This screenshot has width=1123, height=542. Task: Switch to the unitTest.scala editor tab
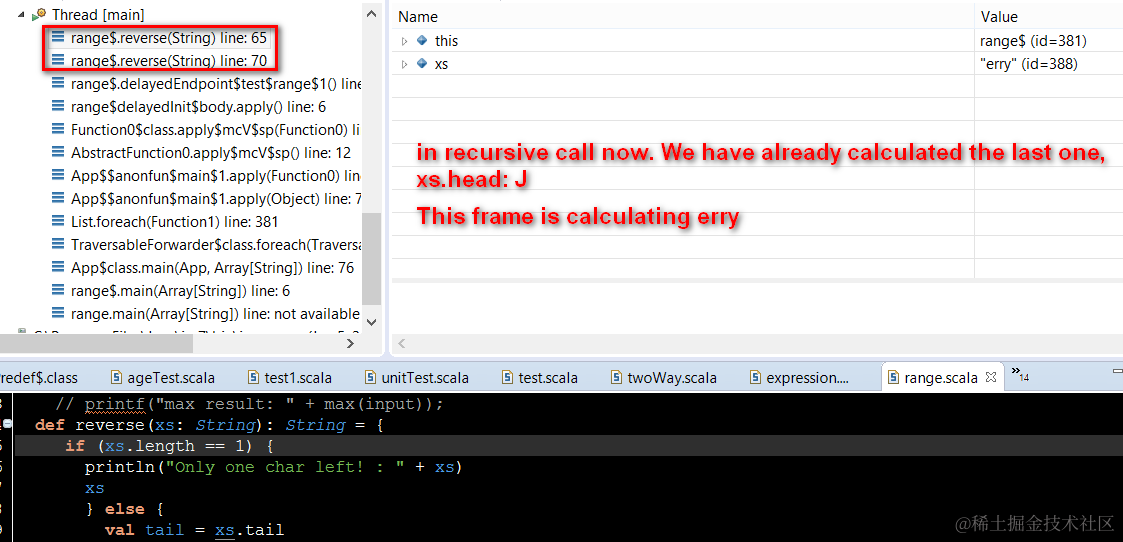coord(425,378)
